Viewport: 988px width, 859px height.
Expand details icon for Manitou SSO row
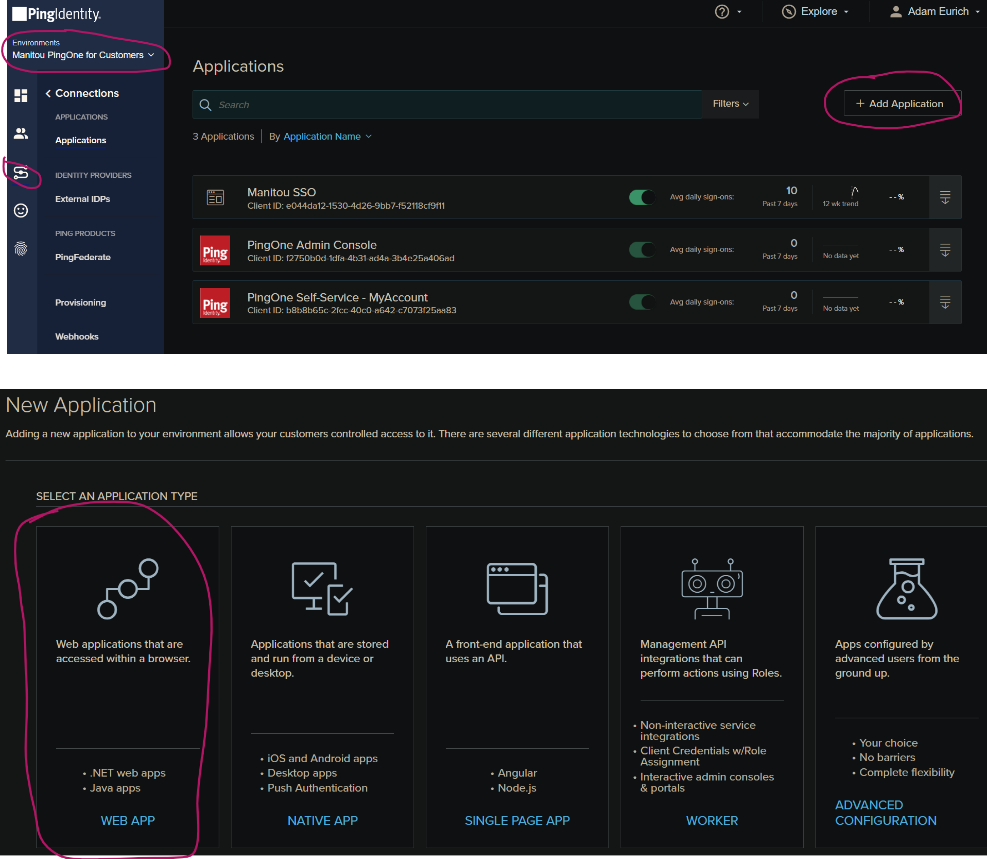click(x=945, y=197)
